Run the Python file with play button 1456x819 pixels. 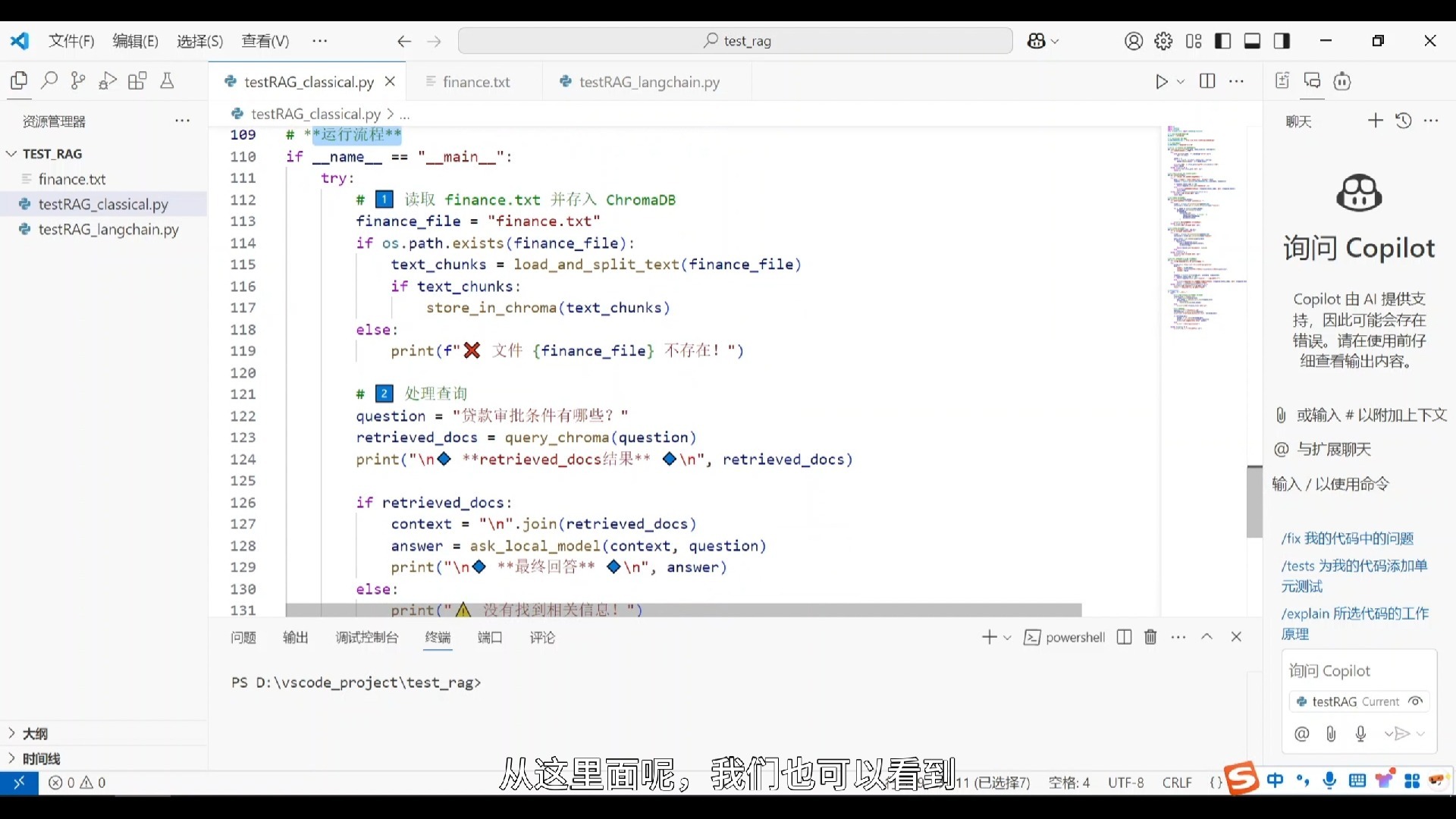point(1161,82)
